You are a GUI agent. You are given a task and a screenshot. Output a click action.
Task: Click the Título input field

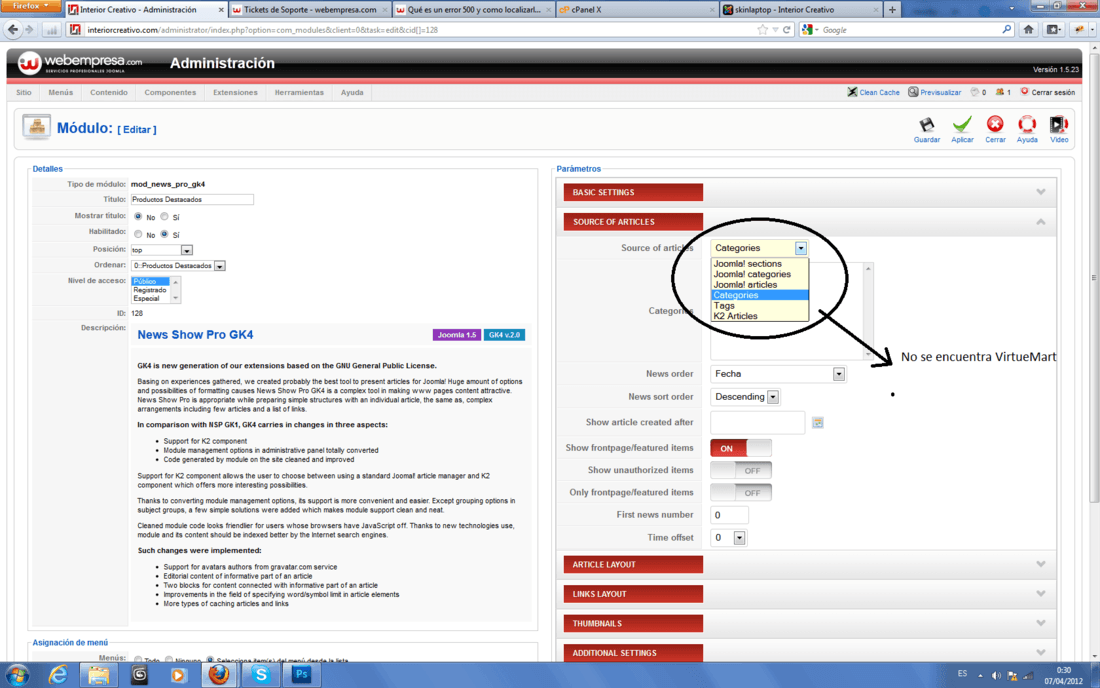click(x=192, y=200)
